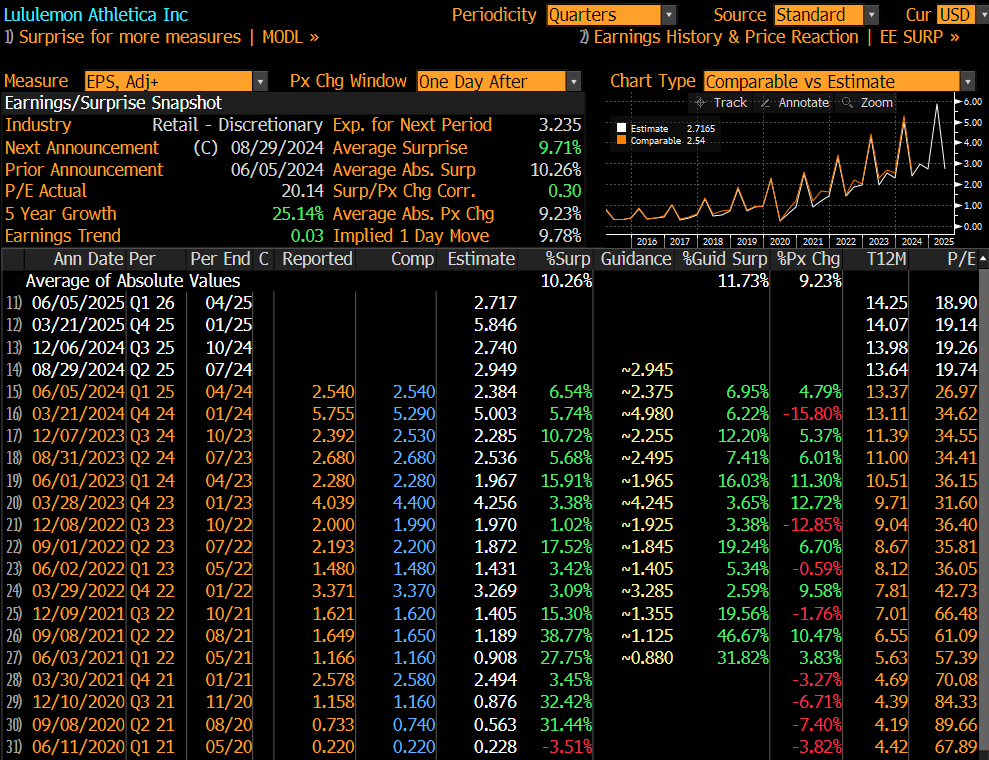Click the %Px Chg column header
This screenshot has width=989, height=760.
pos(808,259)
